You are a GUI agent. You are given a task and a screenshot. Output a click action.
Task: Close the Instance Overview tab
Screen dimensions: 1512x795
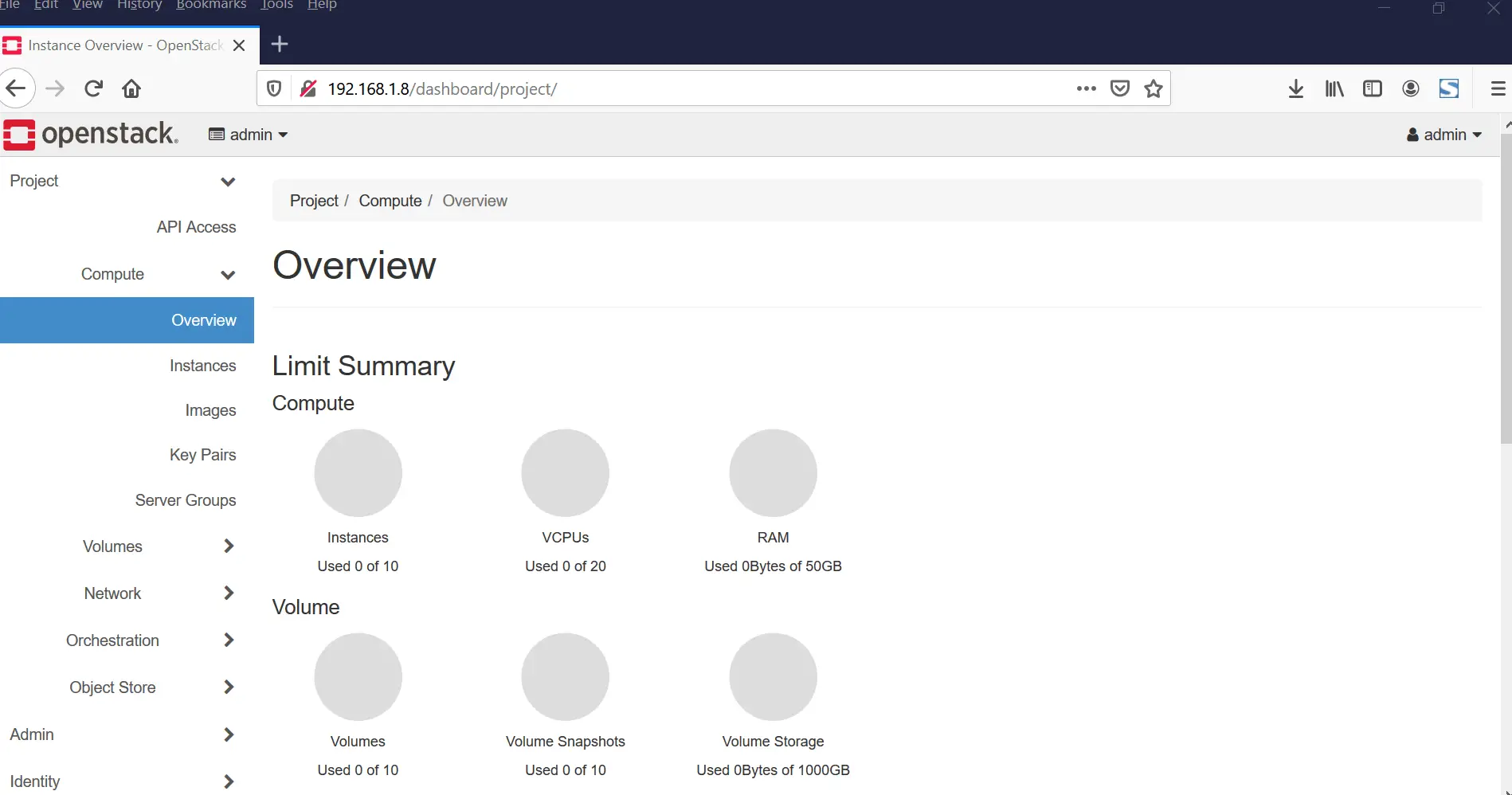[x=239, y=45]
